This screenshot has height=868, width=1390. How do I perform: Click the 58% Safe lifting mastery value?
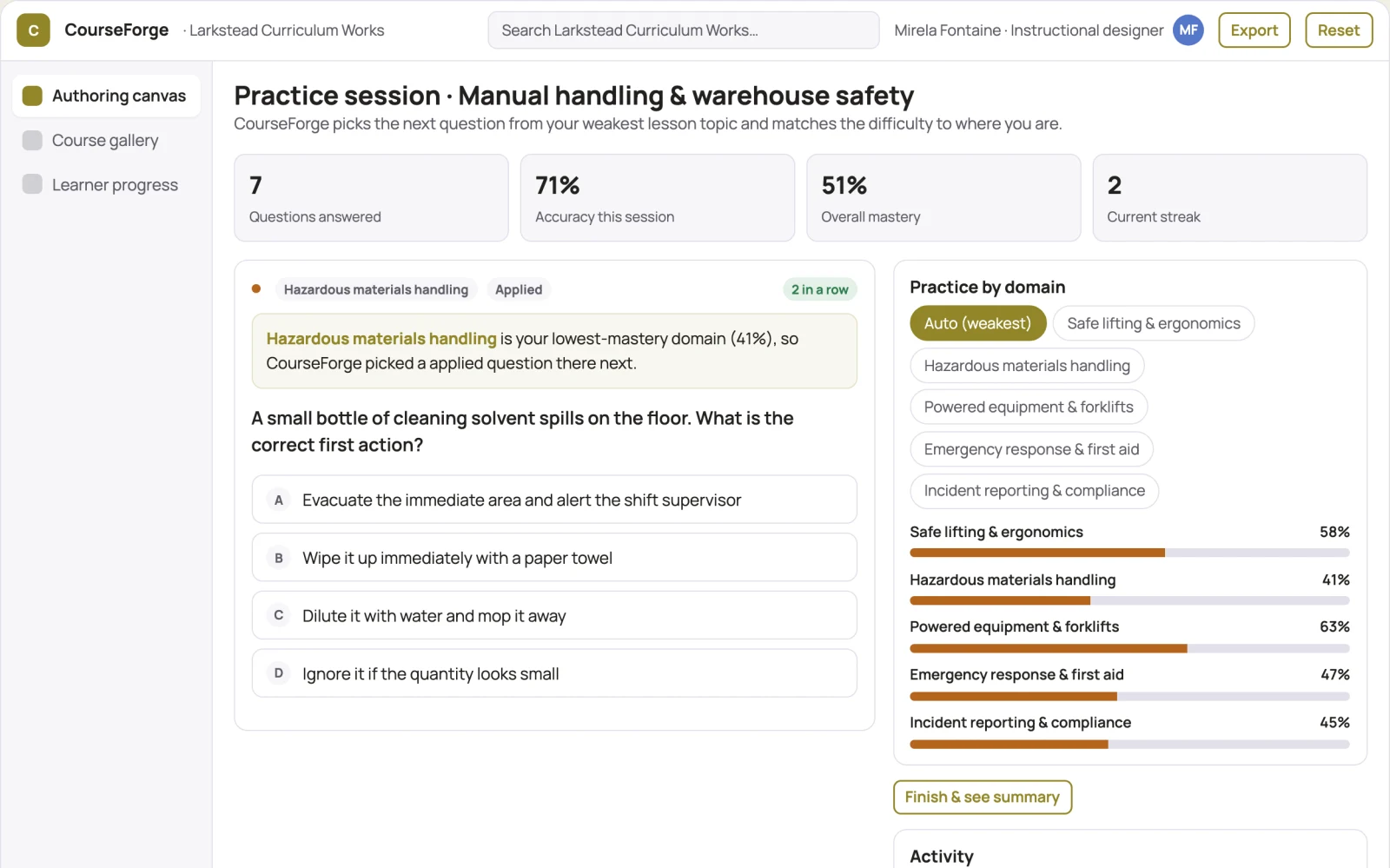[x=1334, y=532]
